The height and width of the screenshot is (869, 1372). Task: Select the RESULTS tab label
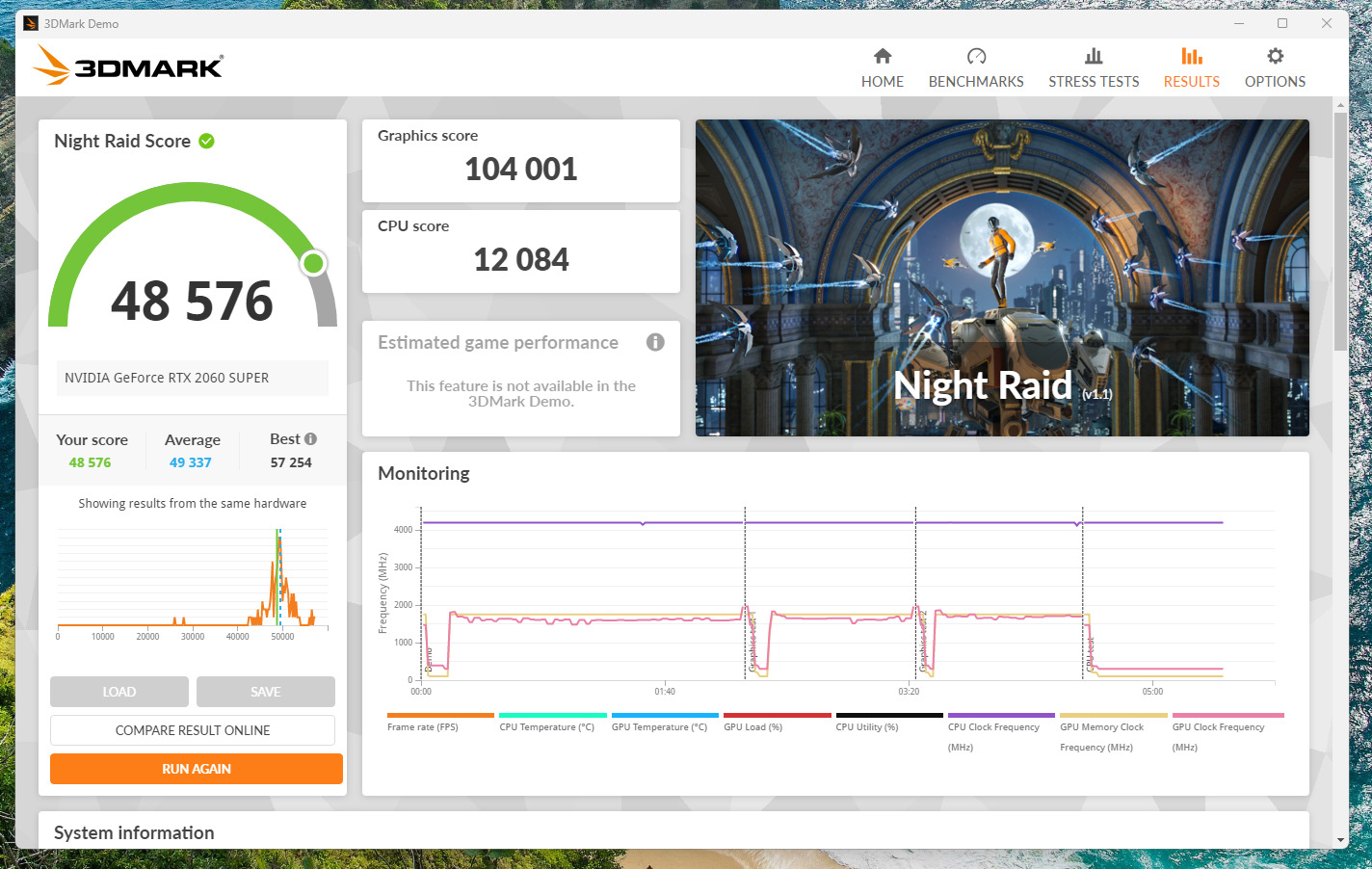[x=1192, y=82]
